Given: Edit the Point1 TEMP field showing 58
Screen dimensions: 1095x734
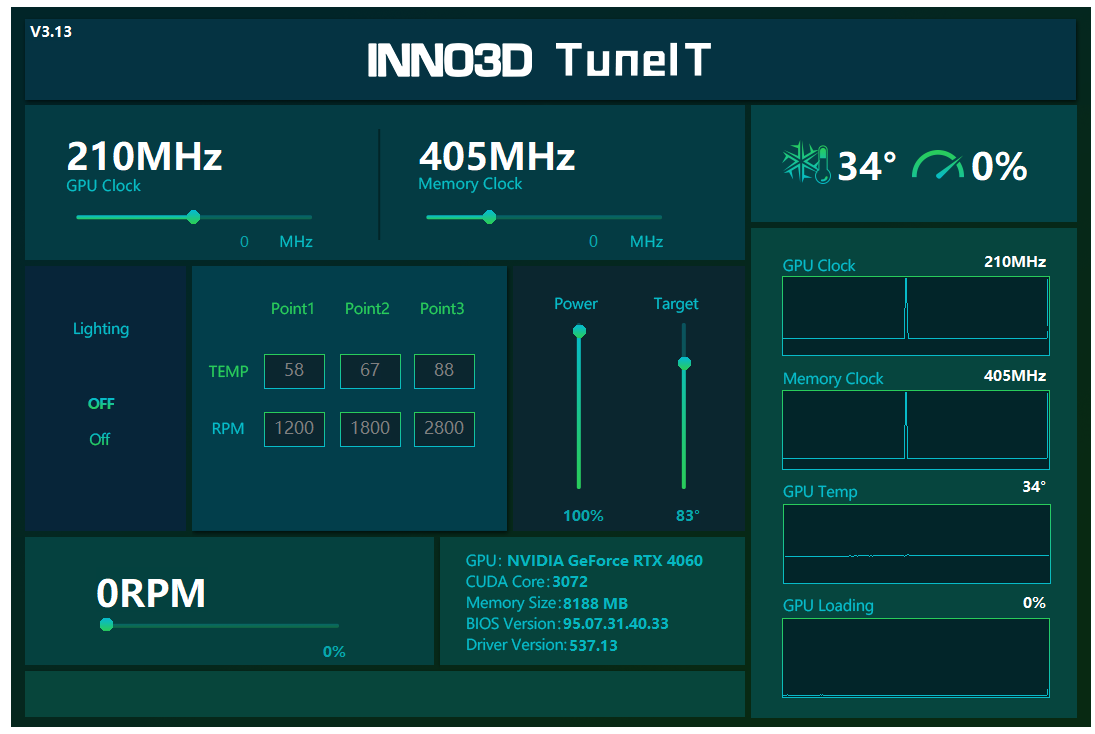Looking at the screenshot, I should (x=294, y=371).
